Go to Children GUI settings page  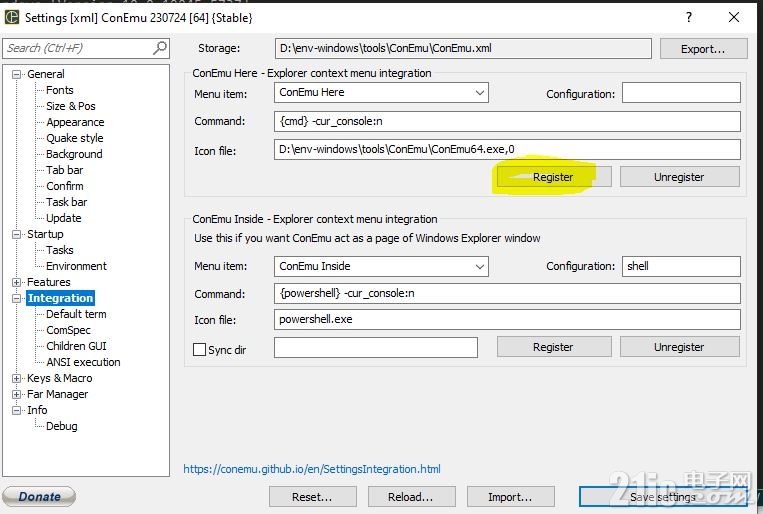tap(76, 346)
